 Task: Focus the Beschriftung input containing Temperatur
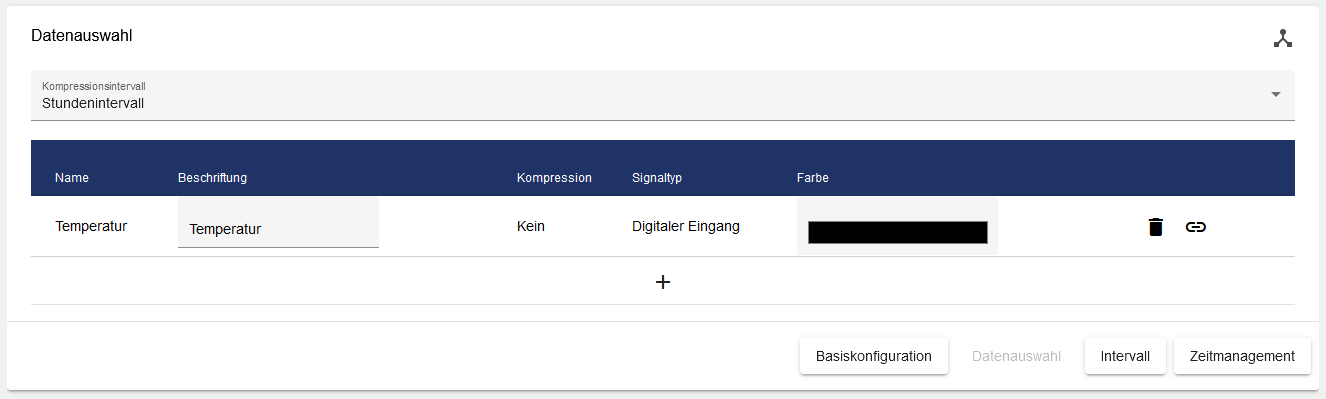pyautogui.click(x=278, y=223)
